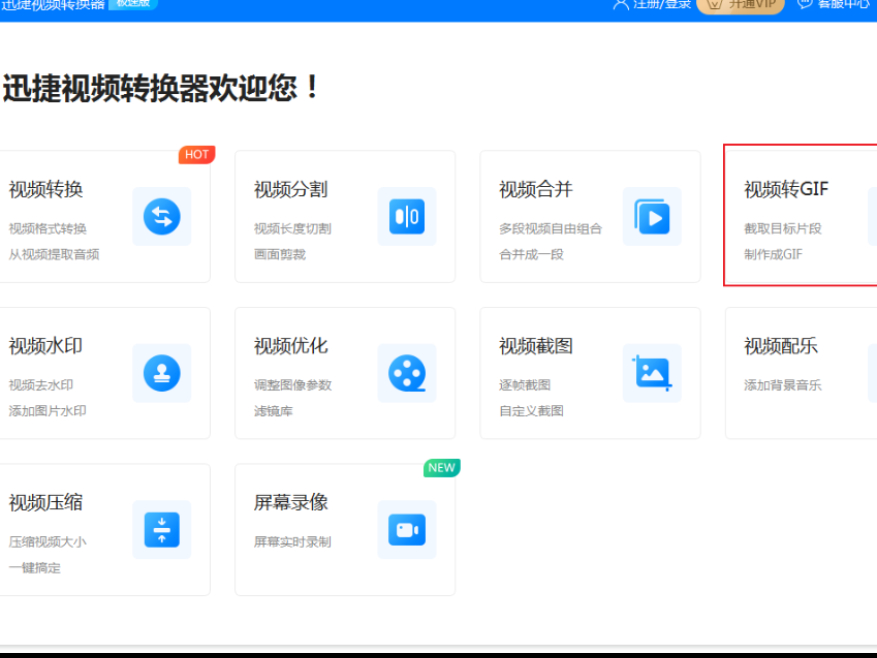The height and width of the screenshot is (658, 877).
Task: Click the 视频长度切割 description text
Action: 293,228
